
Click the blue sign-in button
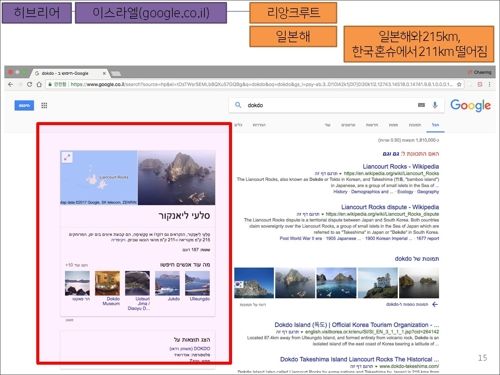click(x=24, y=105)
